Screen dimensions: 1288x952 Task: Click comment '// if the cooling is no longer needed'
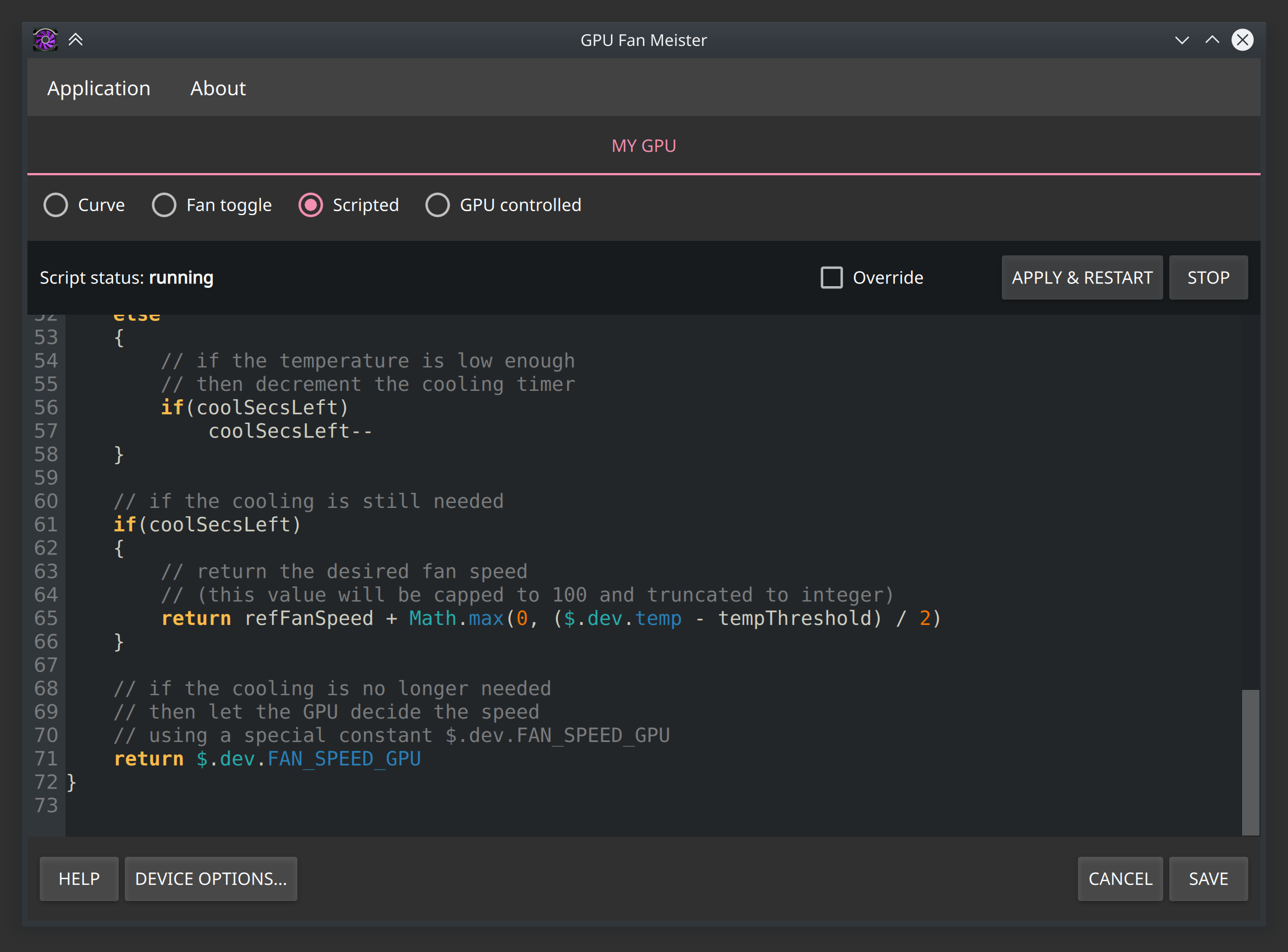pos(333,689)
